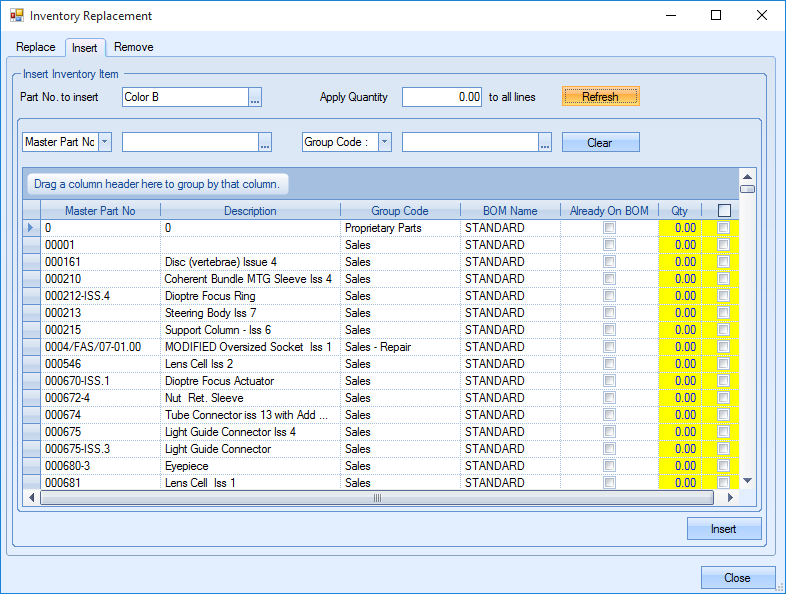Check the selection box for Eyepiece row
The height and width of the screenshot is (594, 786).
724,466
